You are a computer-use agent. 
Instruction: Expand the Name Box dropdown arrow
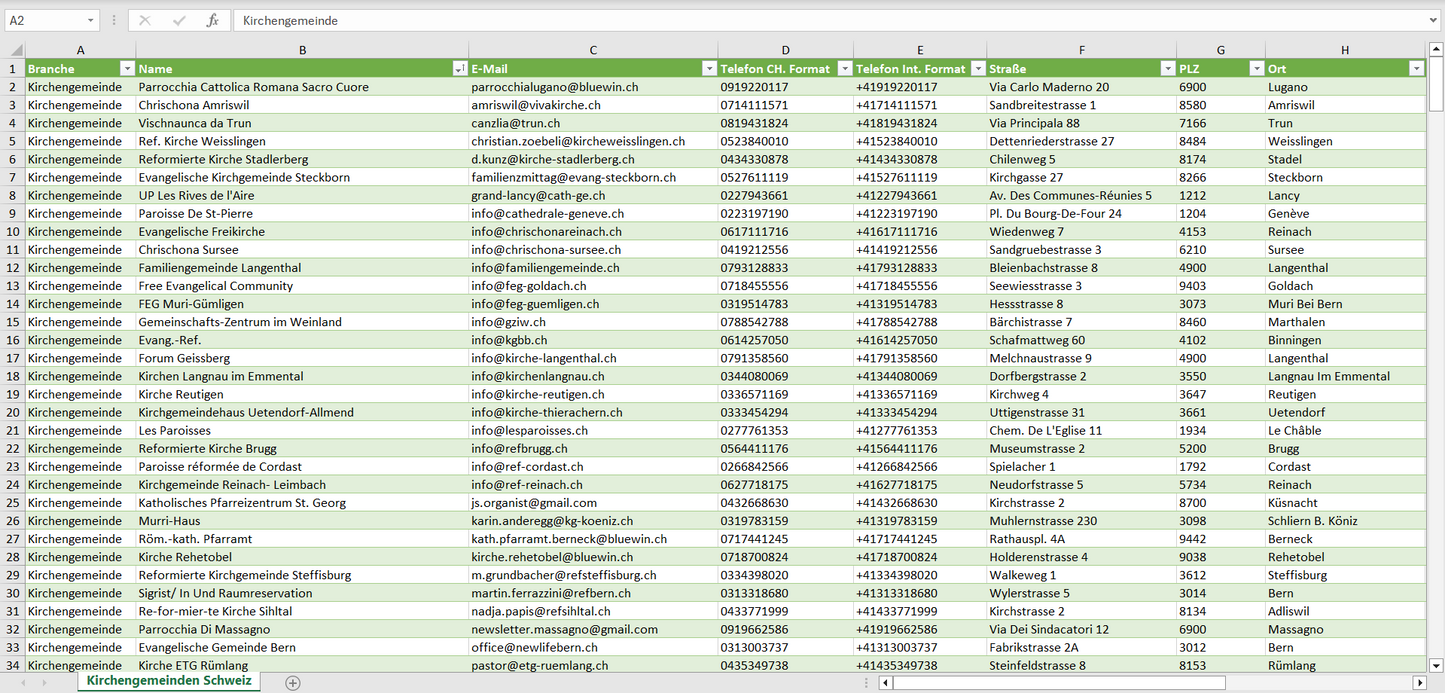[x=91, y=20]
